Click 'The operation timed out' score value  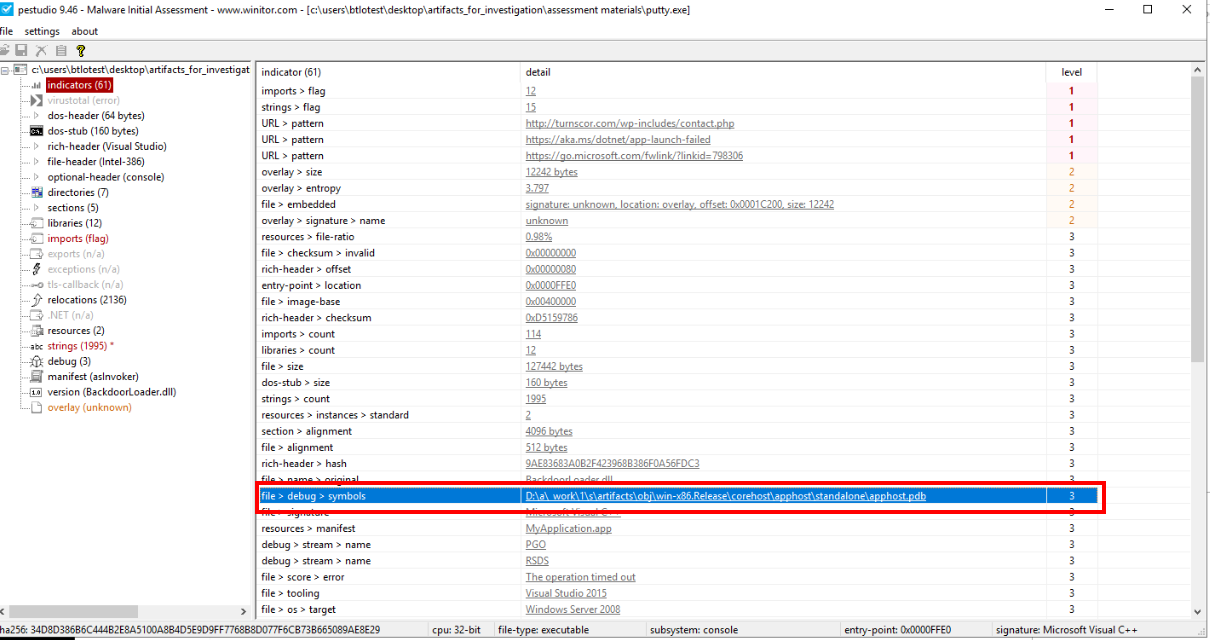click(581, 577)
